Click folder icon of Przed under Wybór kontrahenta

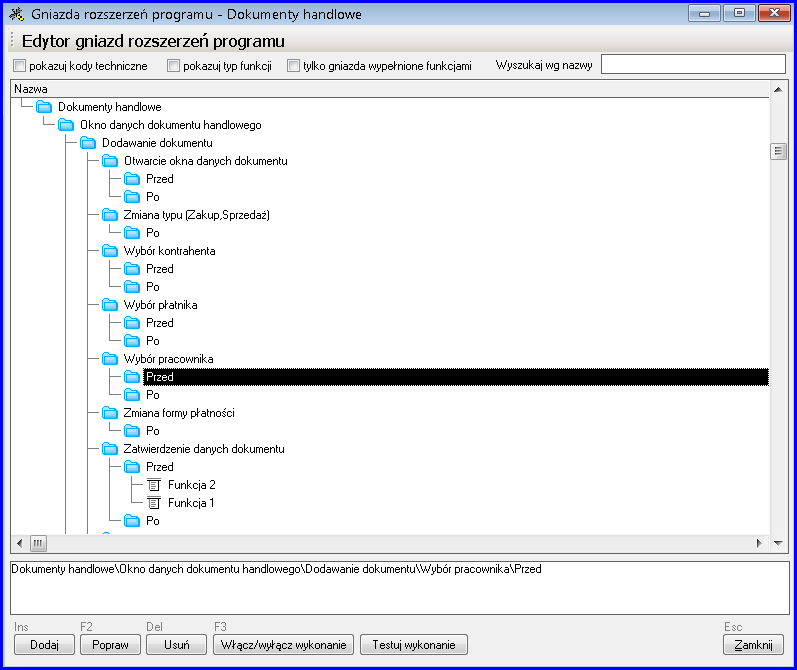point(132,268)
